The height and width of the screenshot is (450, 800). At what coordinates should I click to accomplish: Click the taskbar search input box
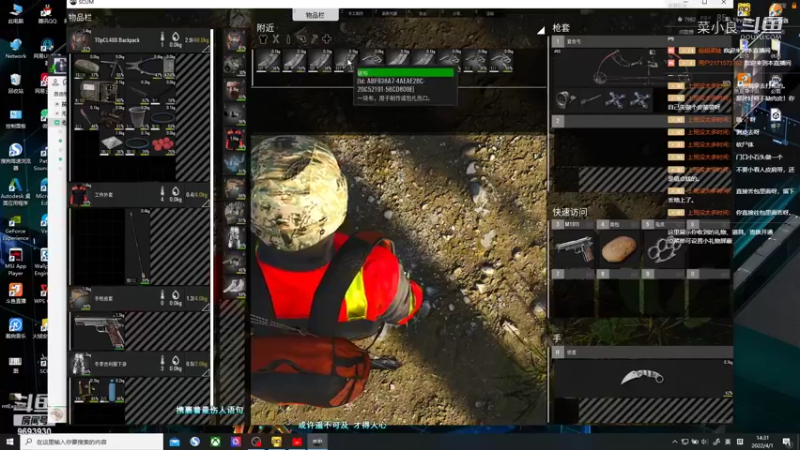pos(92,441)
